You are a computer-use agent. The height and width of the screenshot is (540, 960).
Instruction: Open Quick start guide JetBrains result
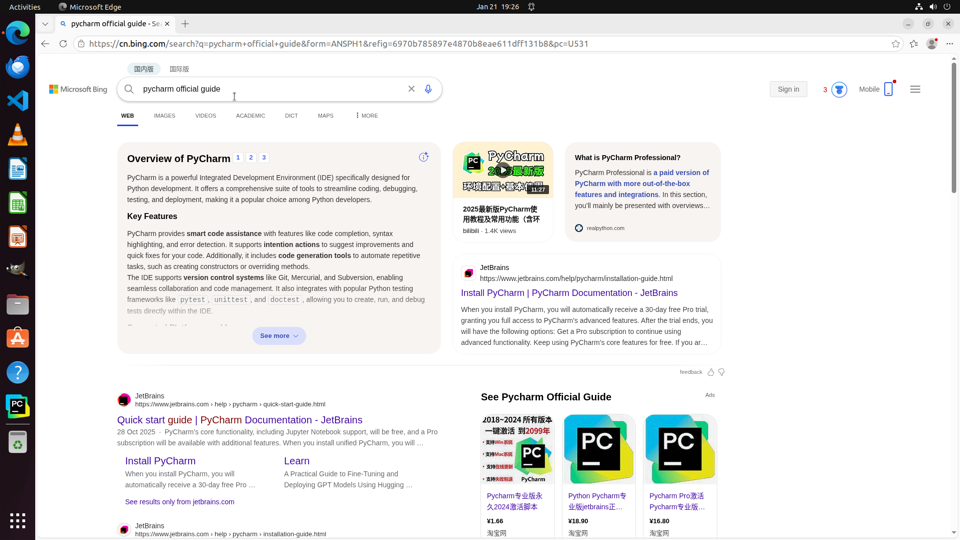(239, 420)
